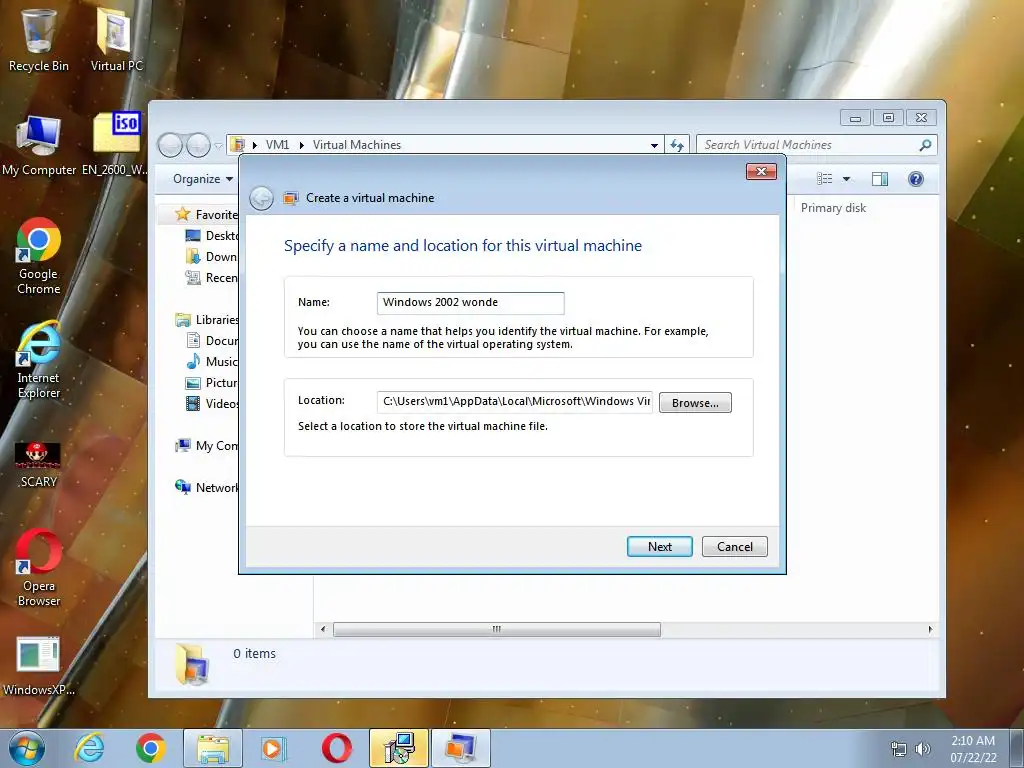Select Music library in navigation pane
The height and width of the screenshot is (768, 1024).
point(212,362)
